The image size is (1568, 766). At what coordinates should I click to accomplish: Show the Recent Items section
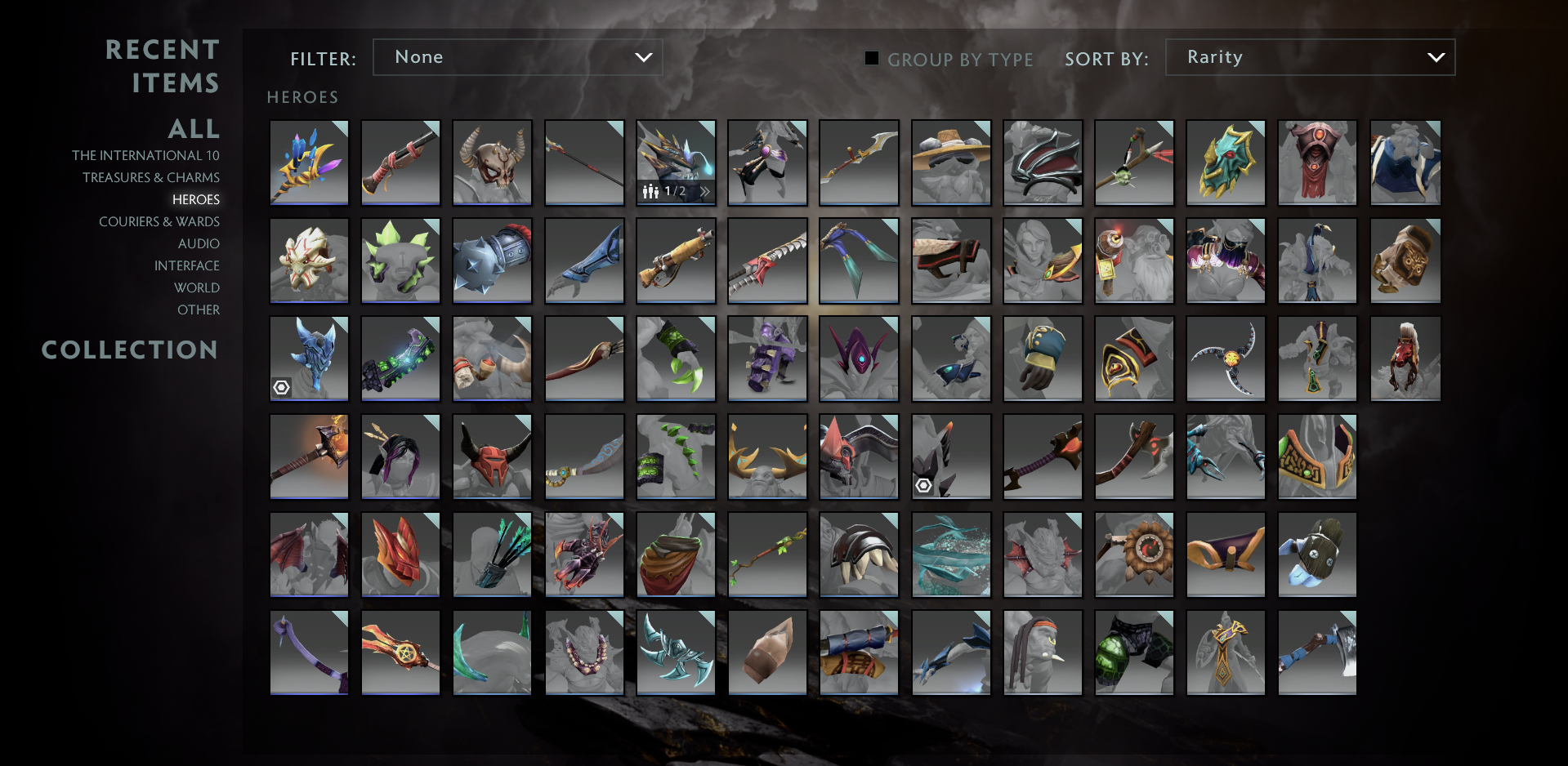[x=163, y=66]
